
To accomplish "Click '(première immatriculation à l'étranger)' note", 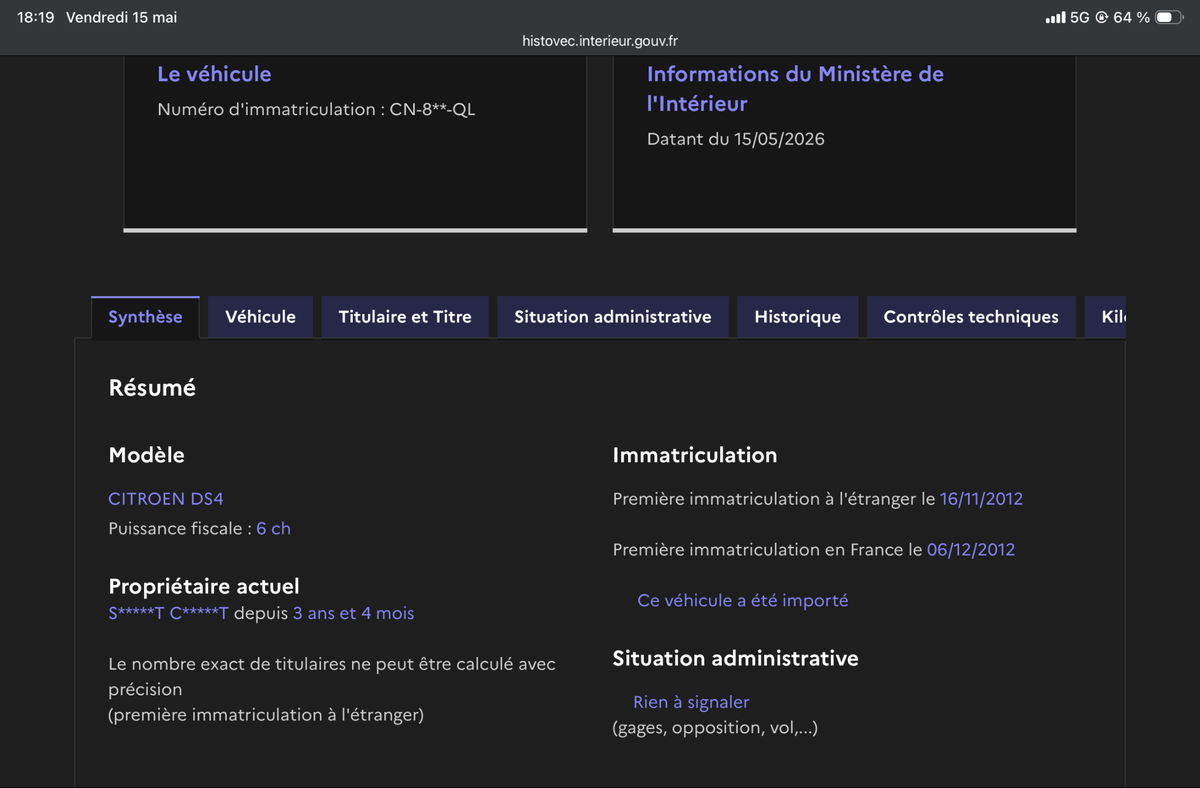I will pyautogui.click(x=266, y=715).
